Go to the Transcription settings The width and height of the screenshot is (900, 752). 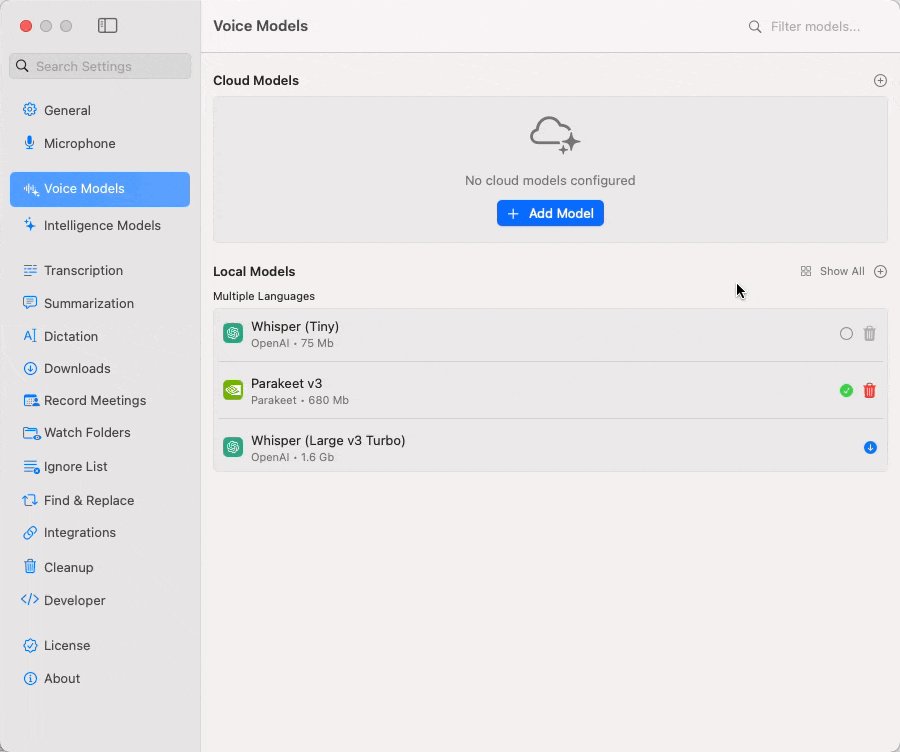83,271
